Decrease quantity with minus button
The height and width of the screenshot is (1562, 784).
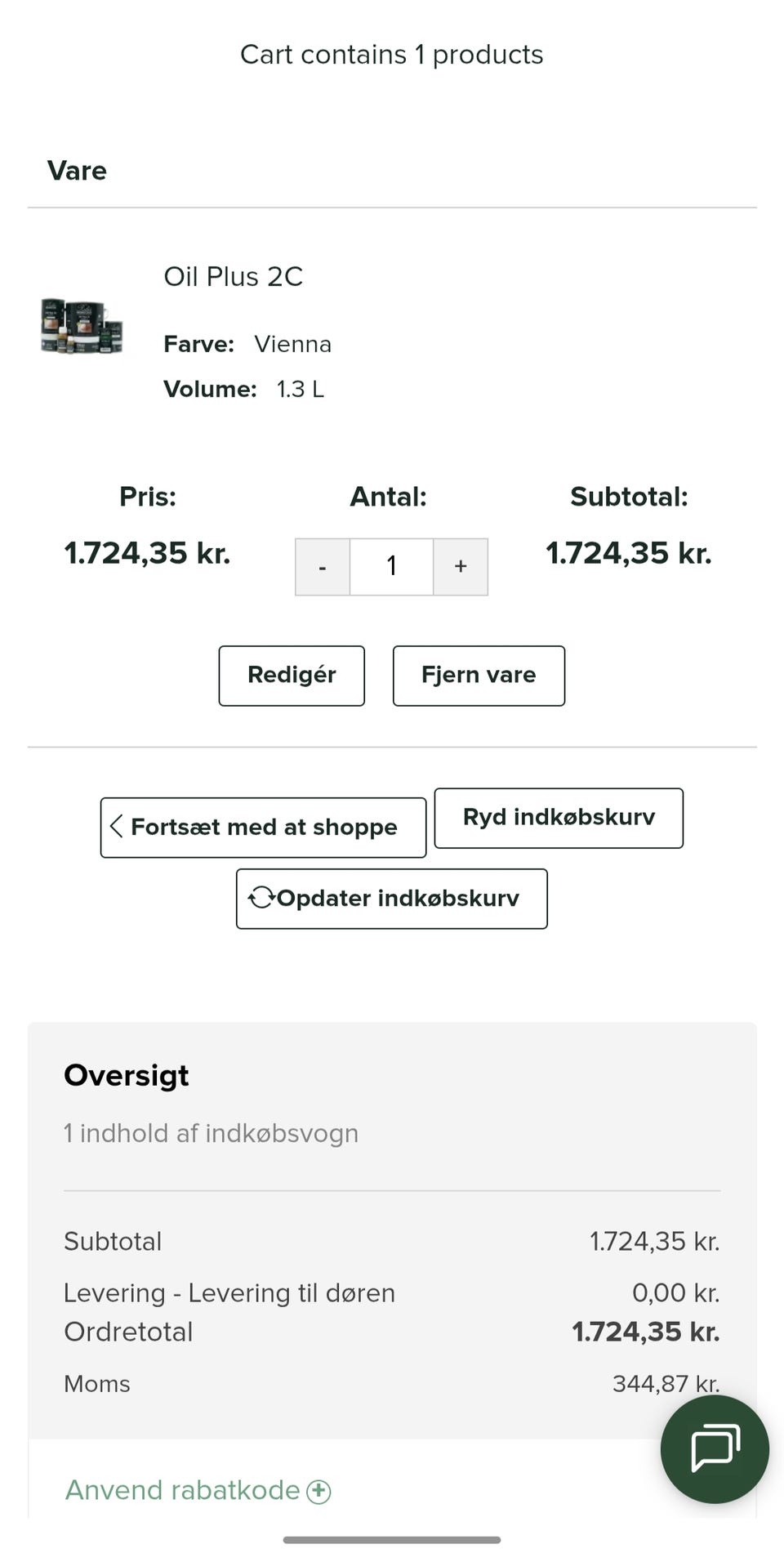[323, 566]
